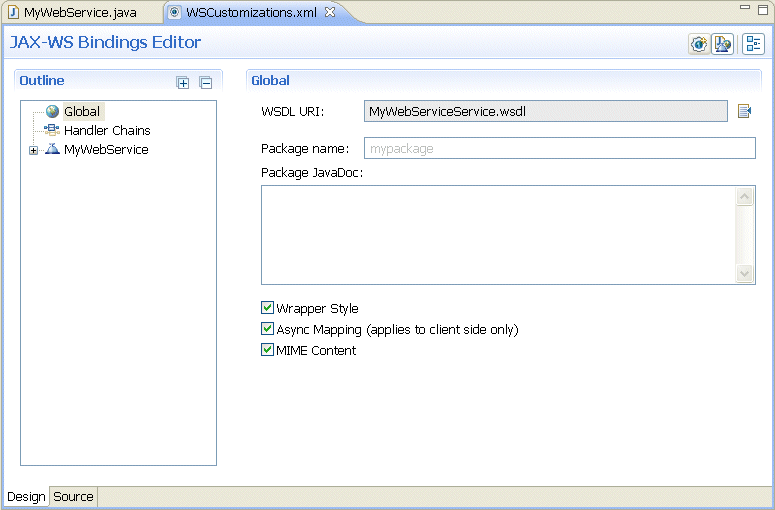Click collapse all icon in Outline panel
Viewport: 775px width, 510px height.
click(206, 83)
